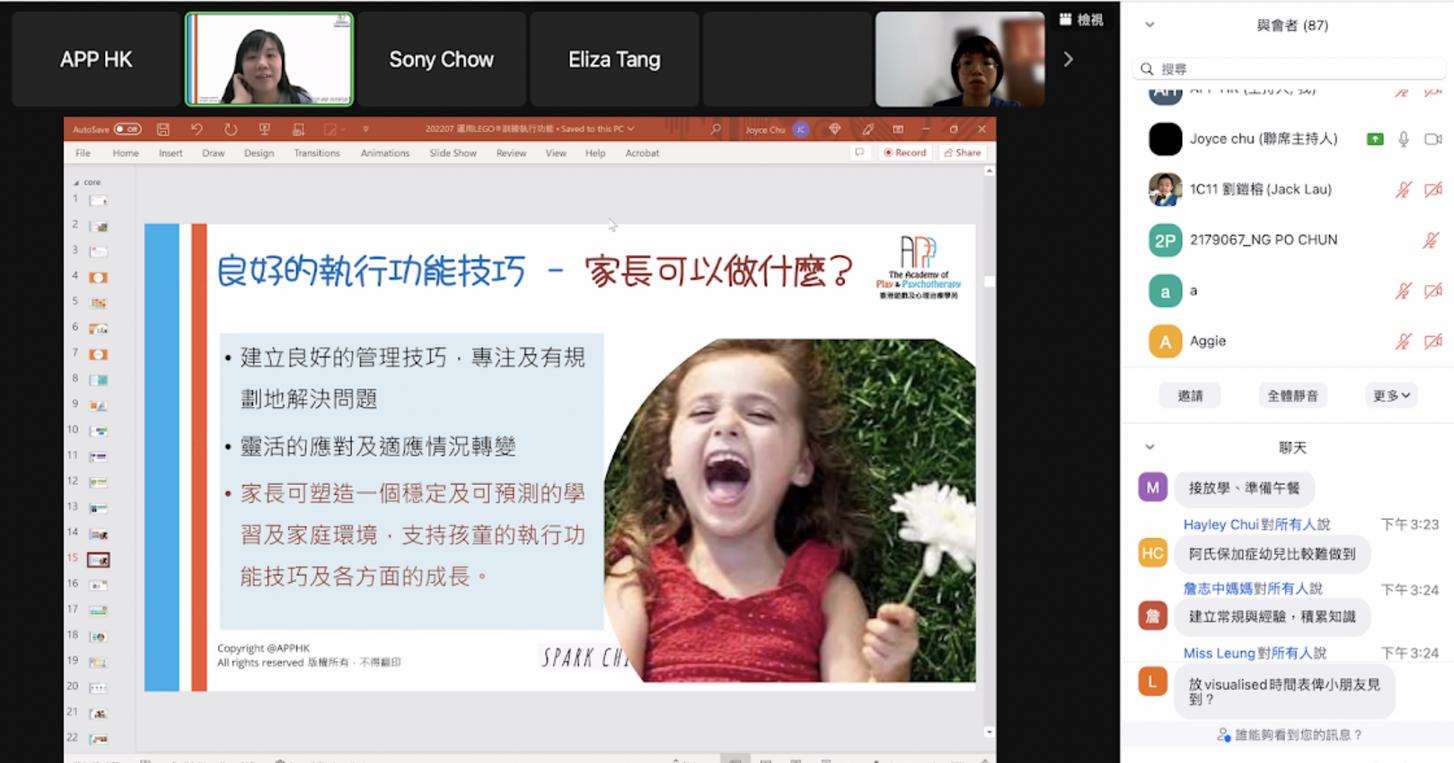Click the Sony Chow video tile
This screenshot has height=763, width=1454.
tap(441, 59)
